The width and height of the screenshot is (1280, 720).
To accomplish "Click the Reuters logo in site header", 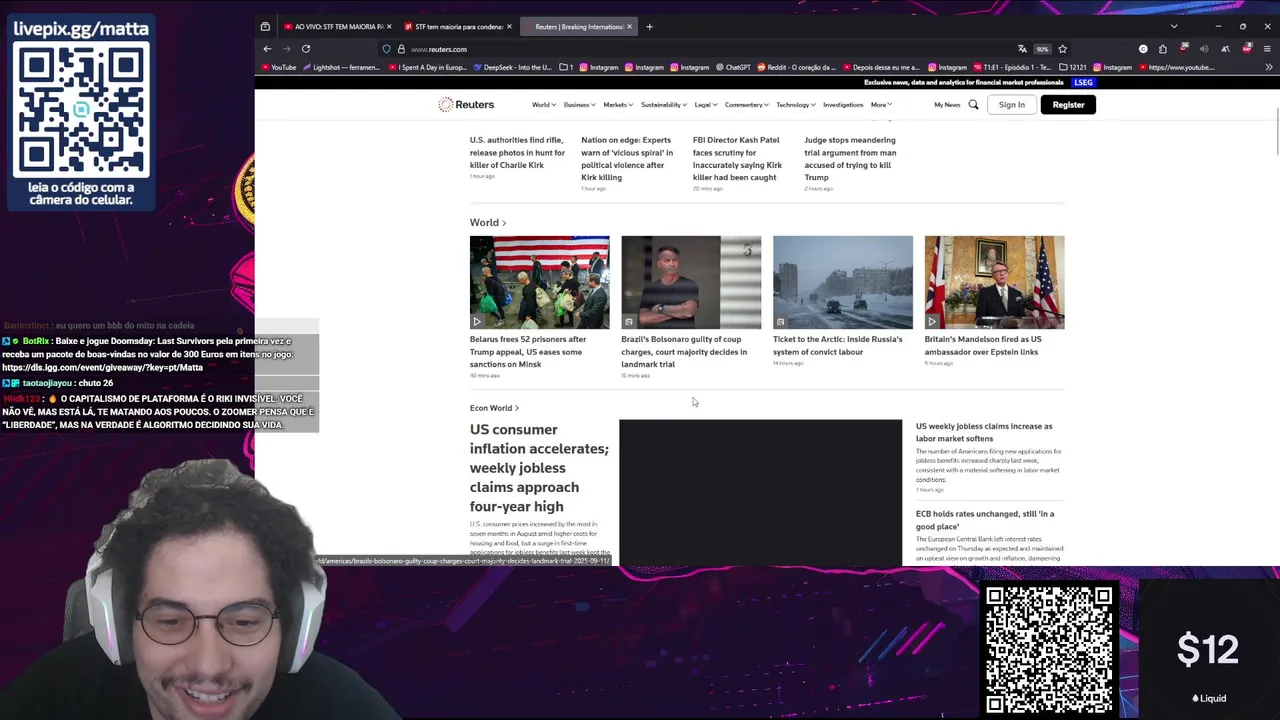I will [466, 104].
